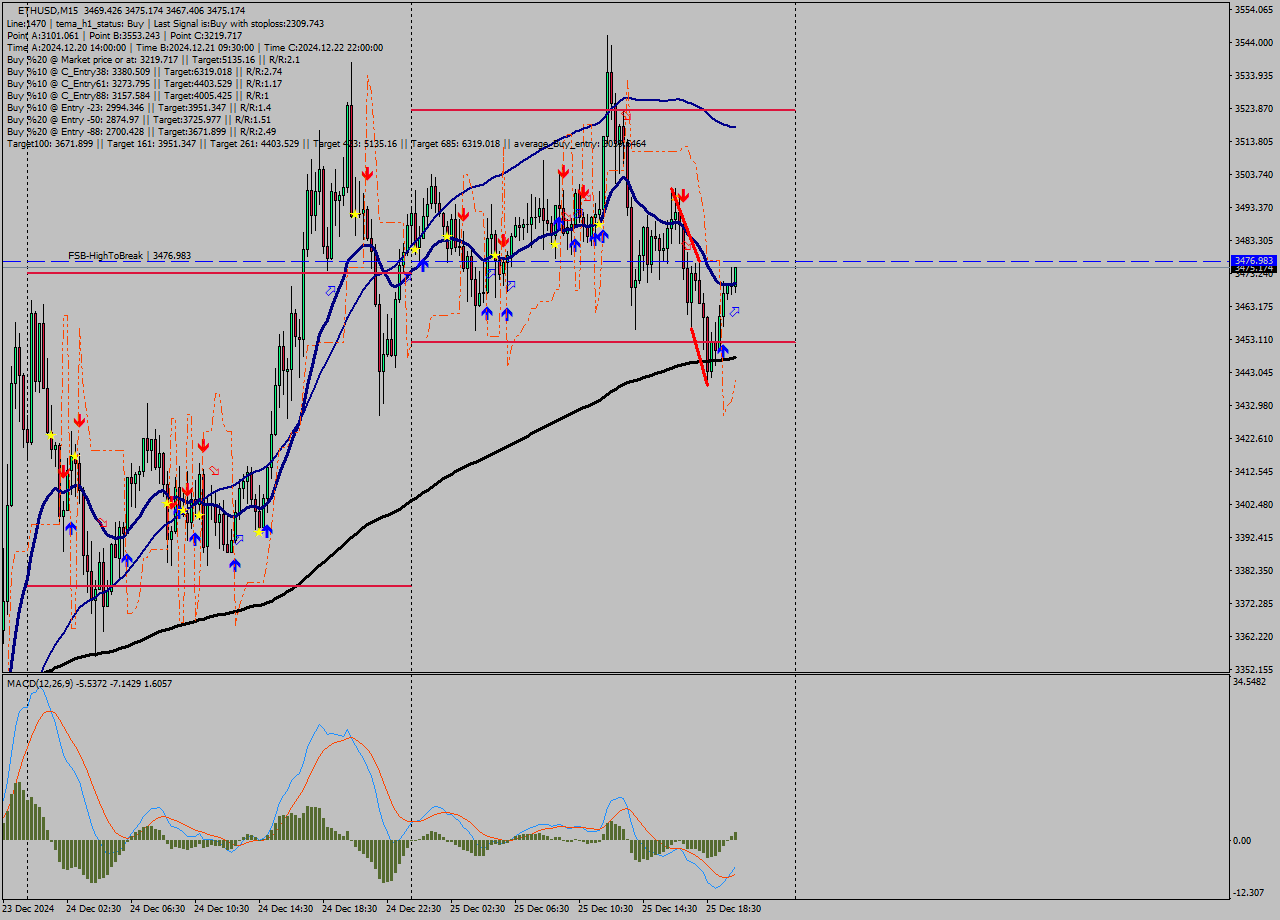Viewport: 1280px width, 920px height.
Task: Click the MACD 0.00 level label
Action: 1242,840
